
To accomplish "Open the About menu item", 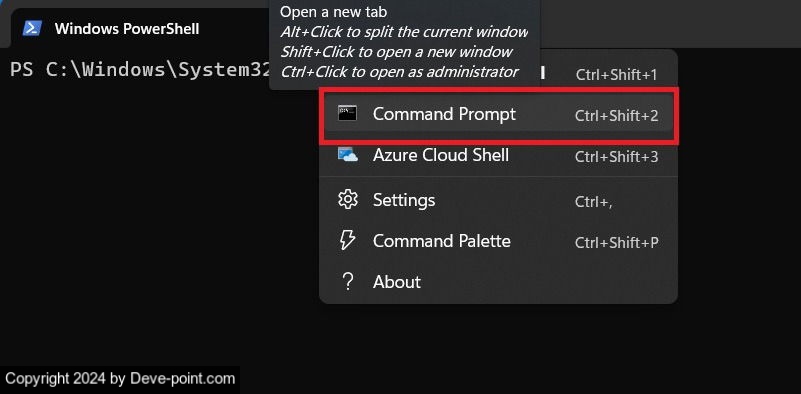I will 498,282.
